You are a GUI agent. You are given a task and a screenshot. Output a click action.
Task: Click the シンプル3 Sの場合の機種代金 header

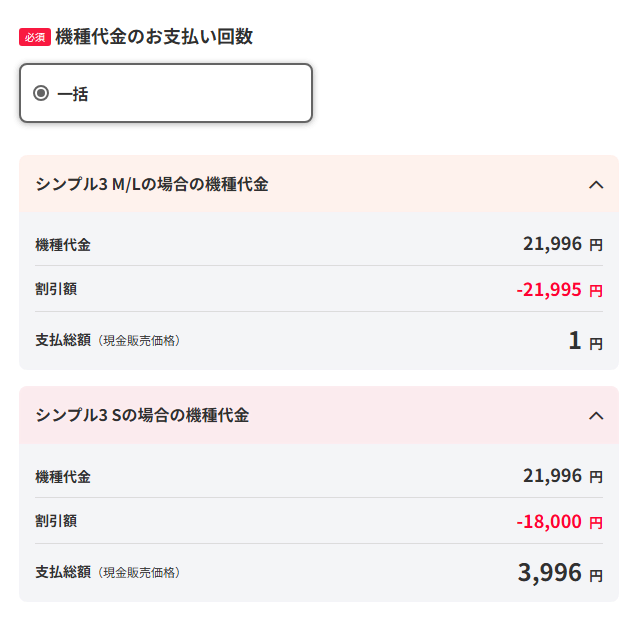(x=319, y=415)
